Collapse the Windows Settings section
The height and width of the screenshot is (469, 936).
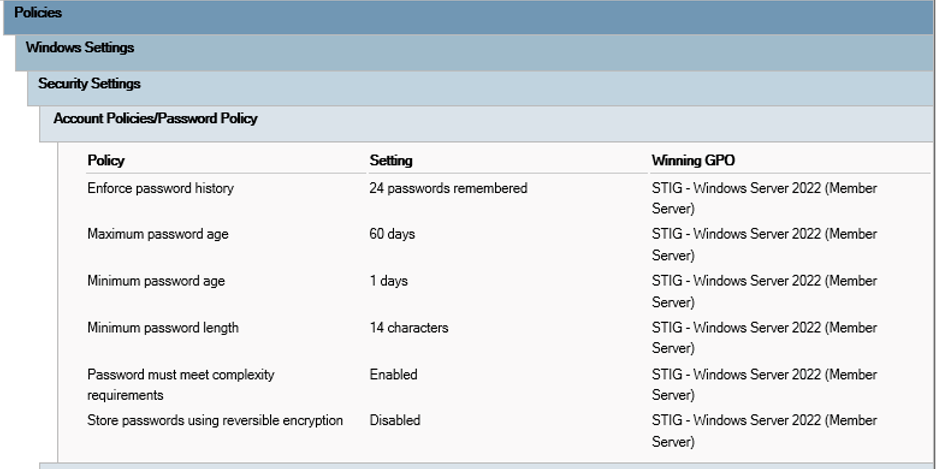(475, 53)
